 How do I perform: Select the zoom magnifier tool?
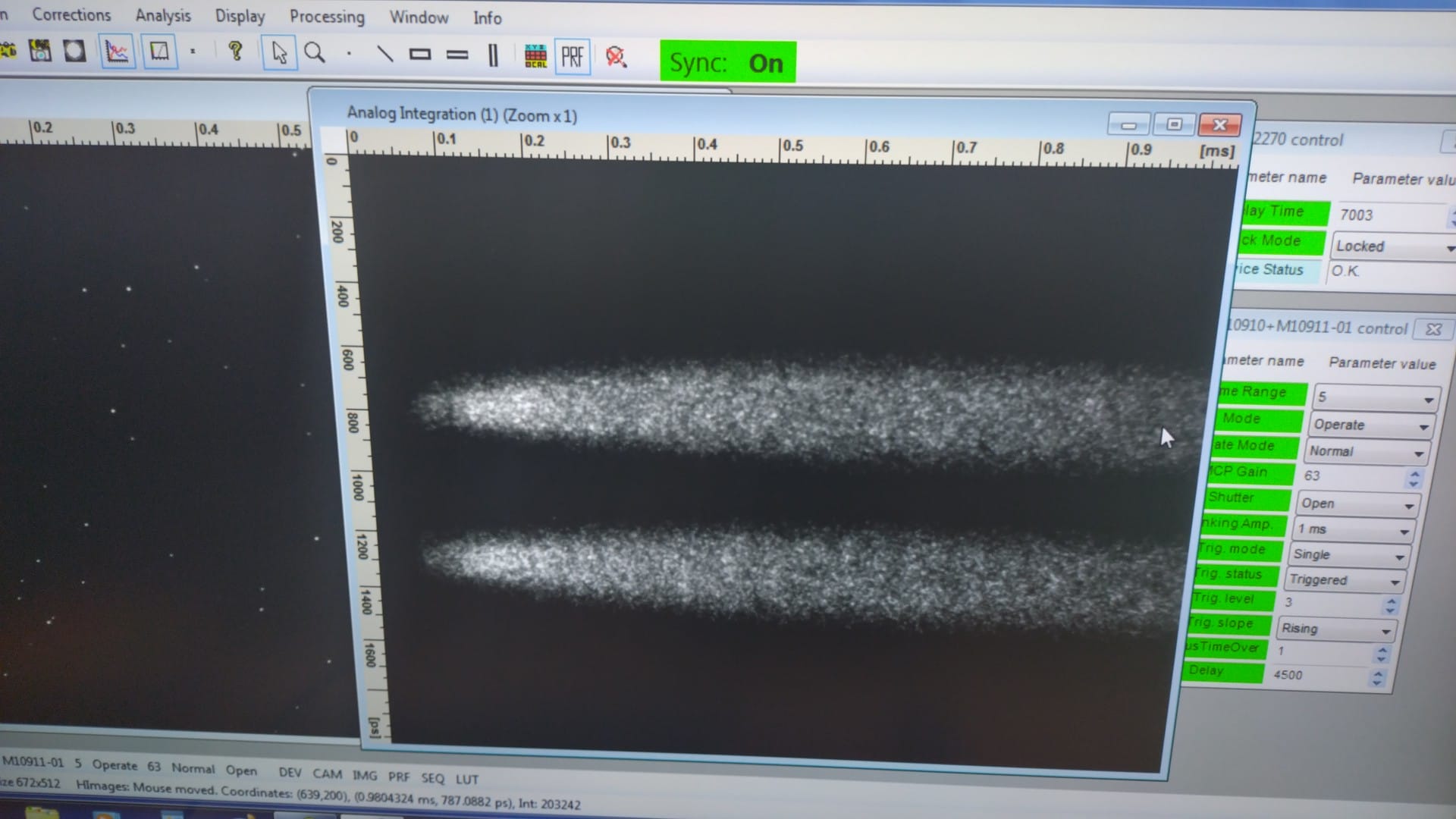pos(314,53)
